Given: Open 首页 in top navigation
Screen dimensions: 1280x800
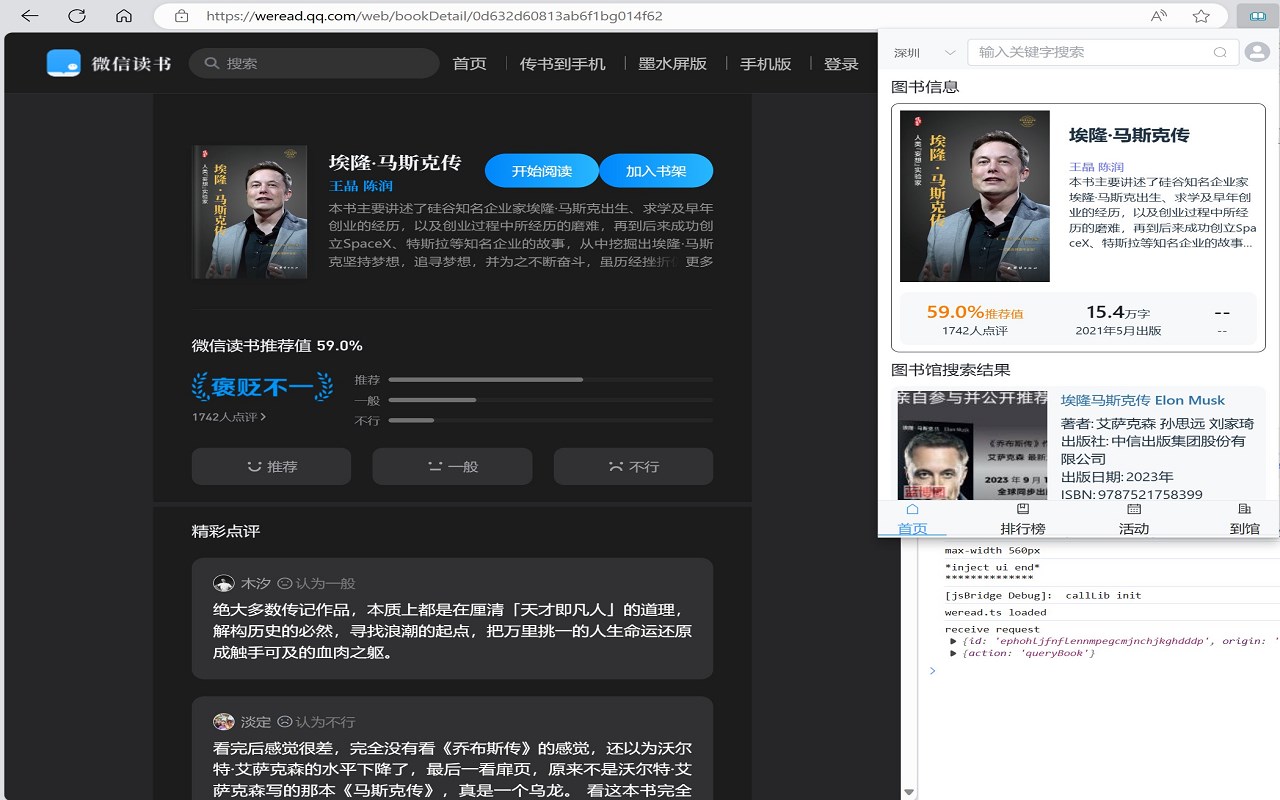Looking at the screenshot, I should coord(469,63).
